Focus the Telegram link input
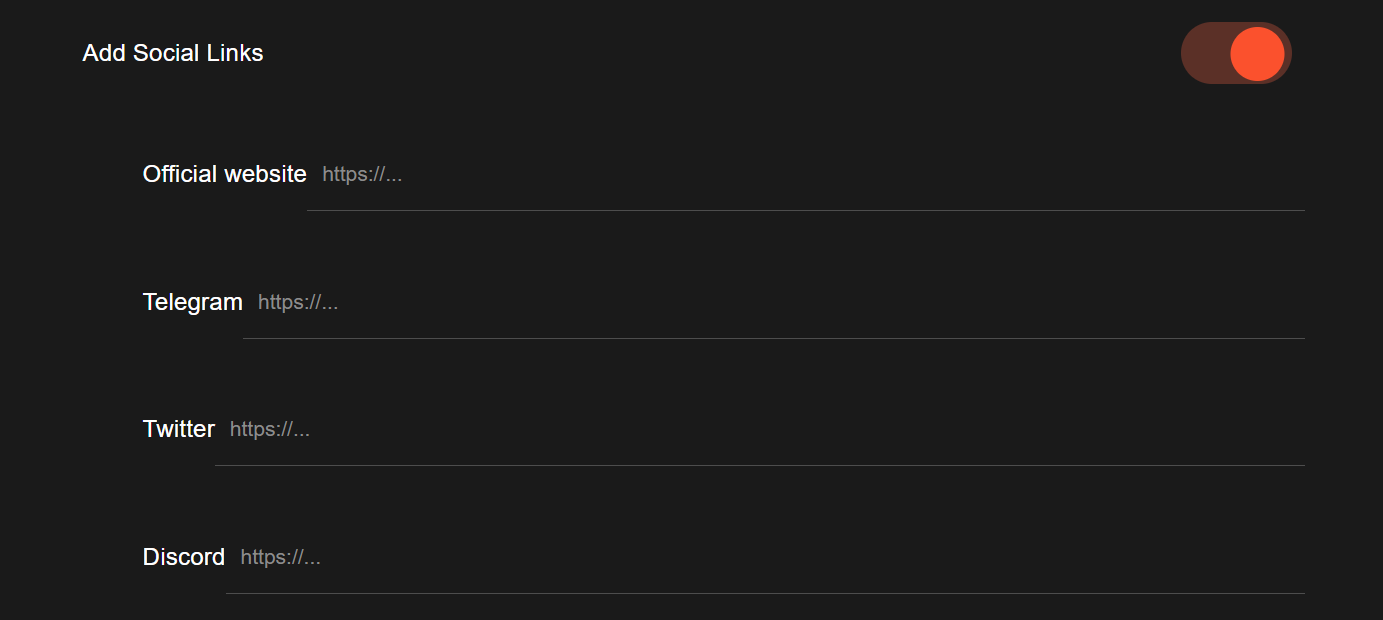 coord(773,302)
